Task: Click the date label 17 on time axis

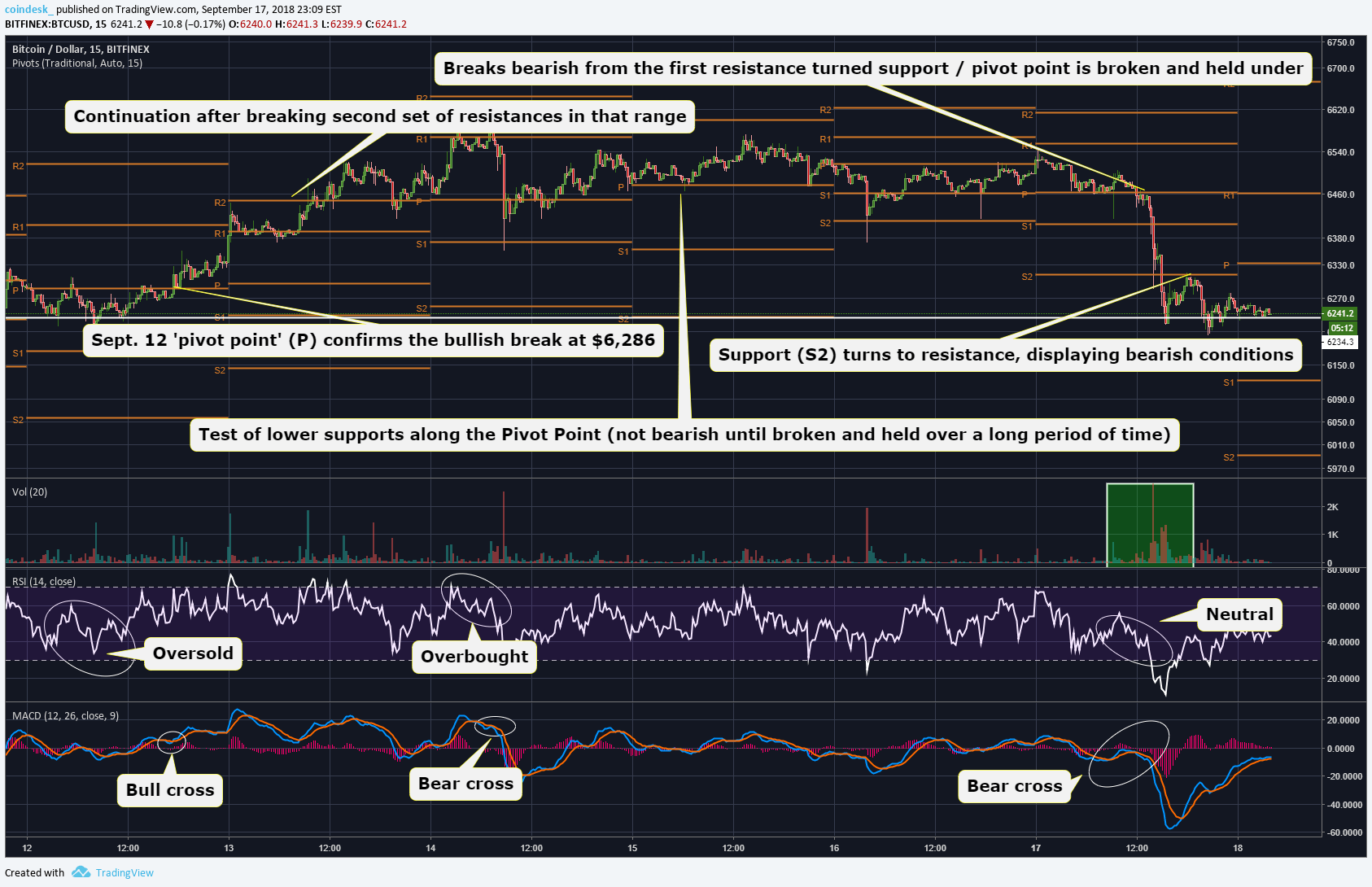Action: (1036, 848)
